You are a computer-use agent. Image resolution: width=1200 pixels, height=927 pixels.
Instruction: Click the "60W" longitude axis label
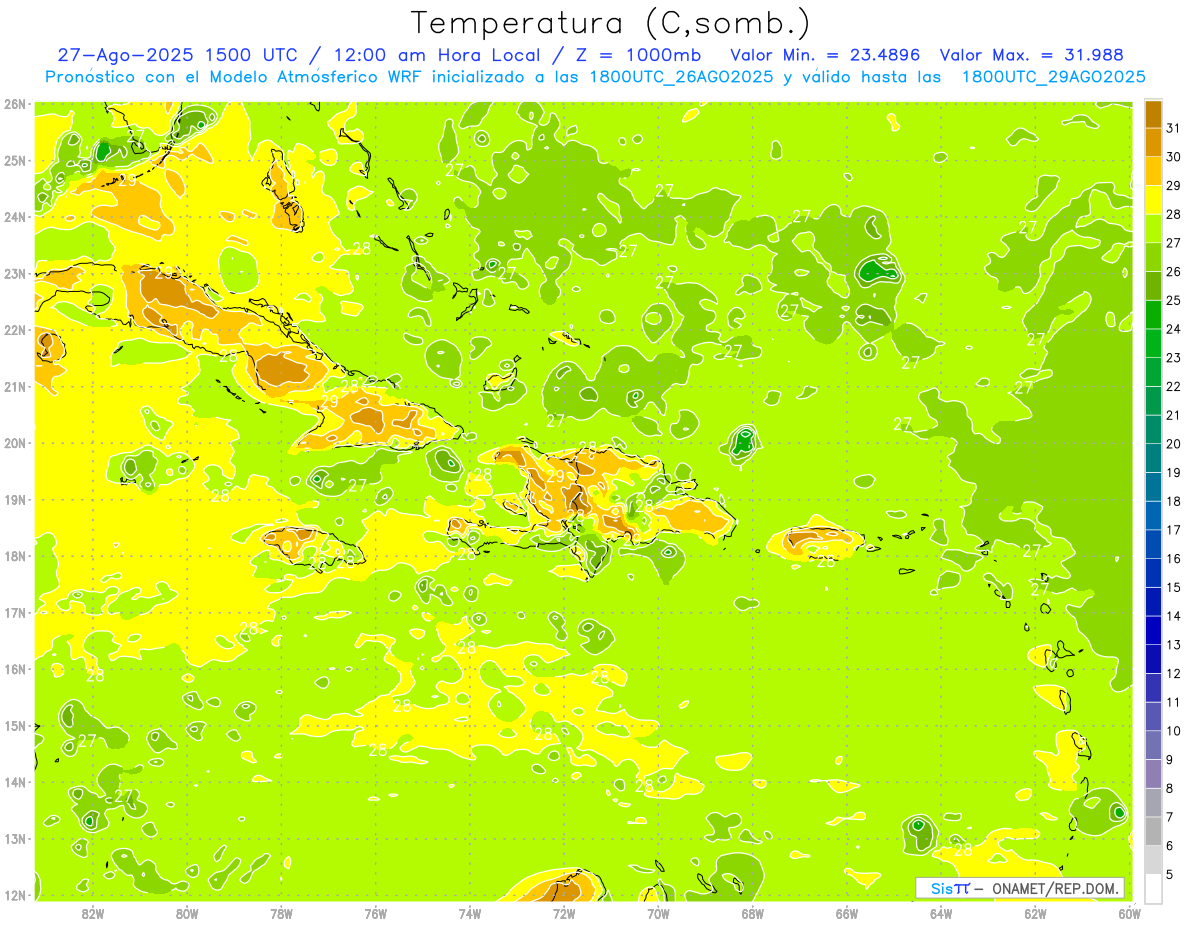(1129, 912)
